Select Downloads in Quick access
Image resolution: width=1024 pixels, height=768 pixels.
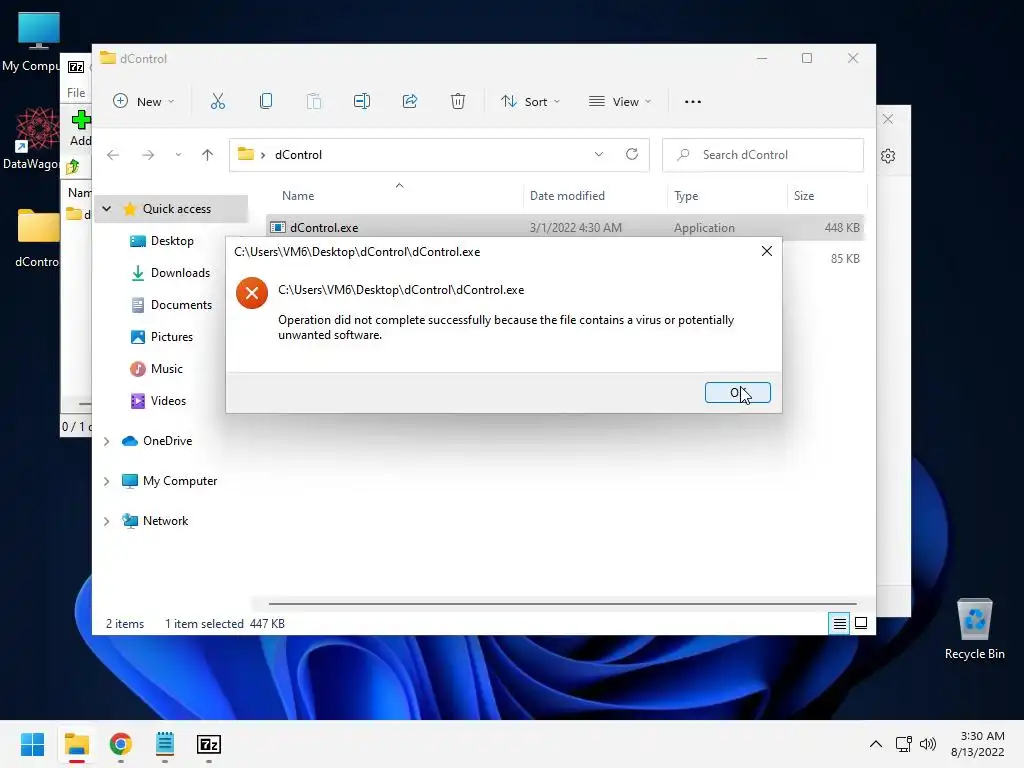(180, 273)
